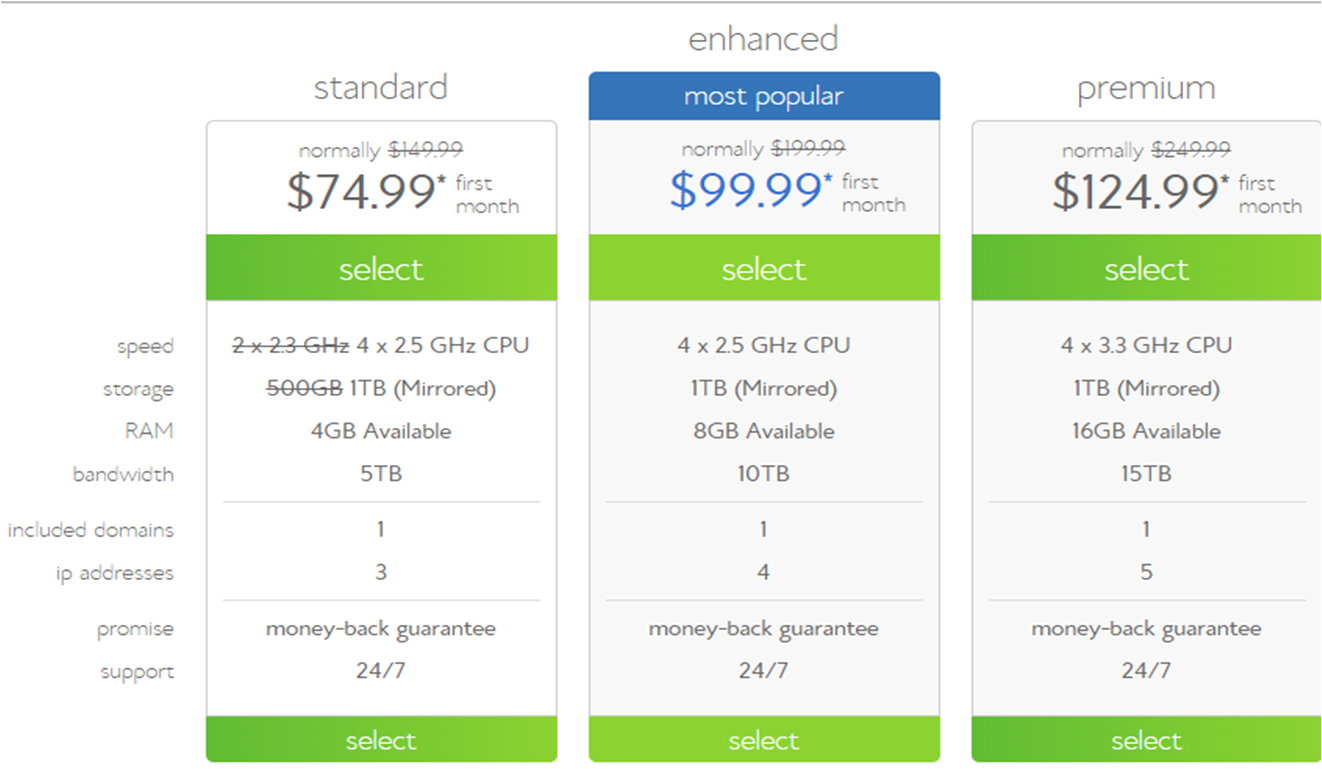Click the 'bandwidth' row label
This screenshot has width=1322, height=769.
coord(123,474)
